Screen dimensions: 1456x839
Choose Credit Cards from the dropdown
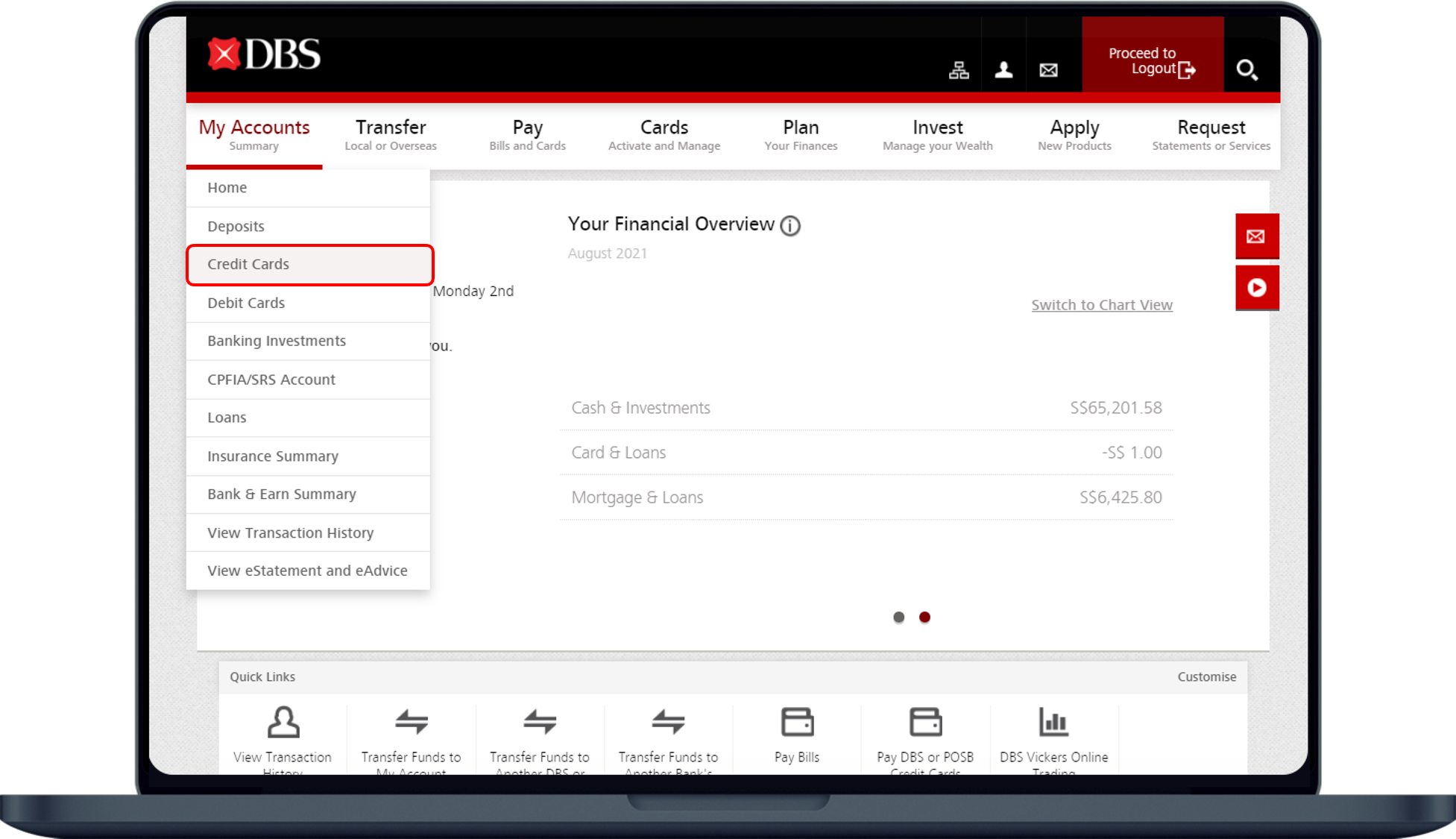pyautogui.click(x=309, y=265)
